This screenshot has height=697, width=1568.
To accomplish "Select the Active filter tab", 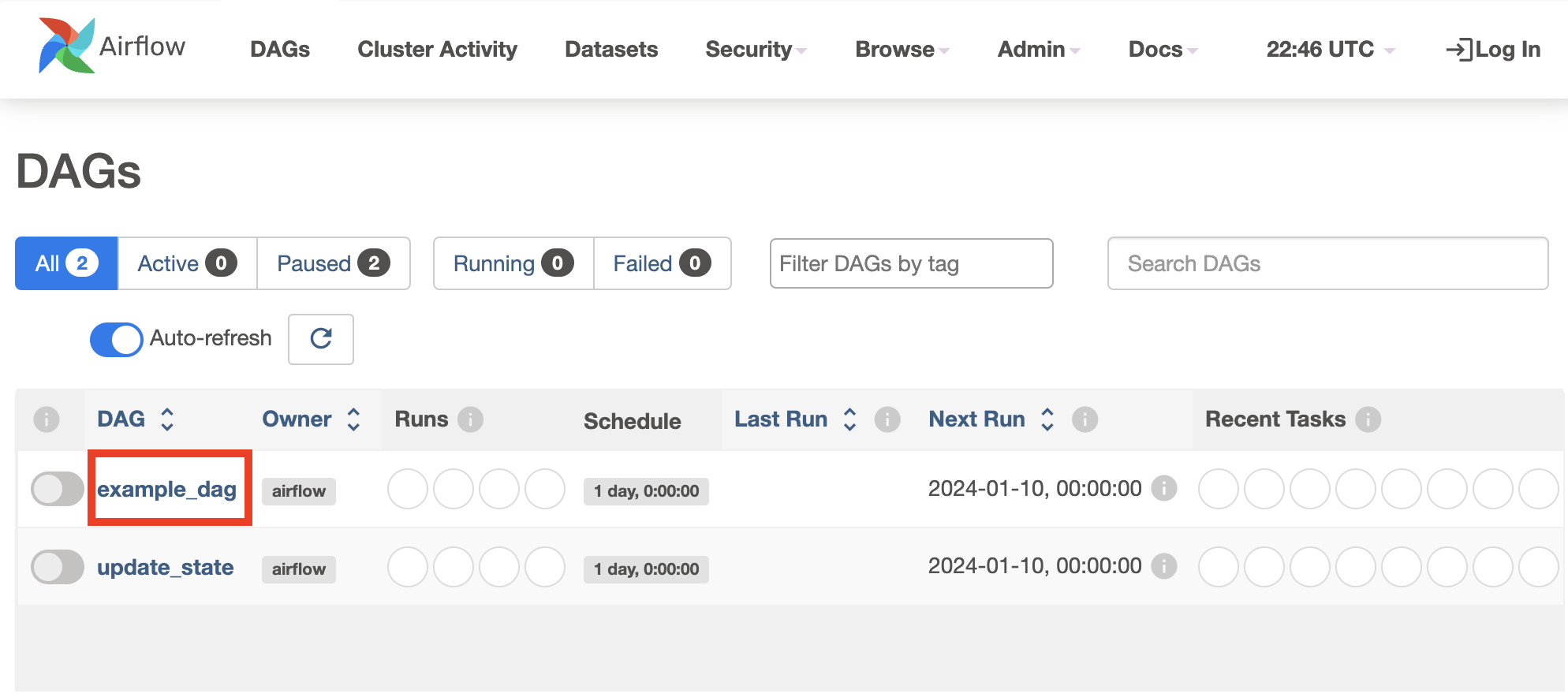I will click(187, 263).
